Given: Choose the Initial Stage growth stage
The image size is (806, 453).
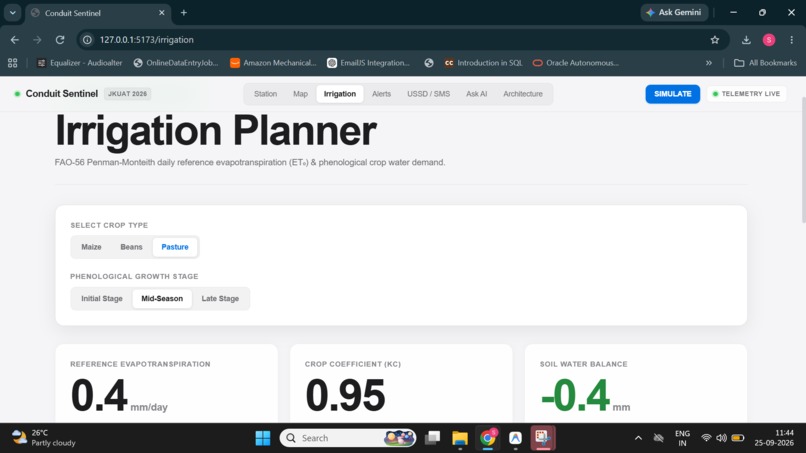Looking at the screenshot, I should tap(102, 298).
